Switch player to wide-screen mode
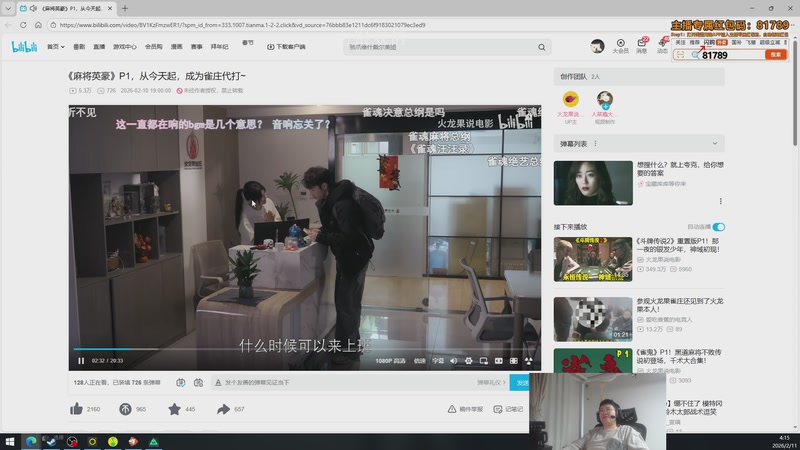 (x=498, y=361)
